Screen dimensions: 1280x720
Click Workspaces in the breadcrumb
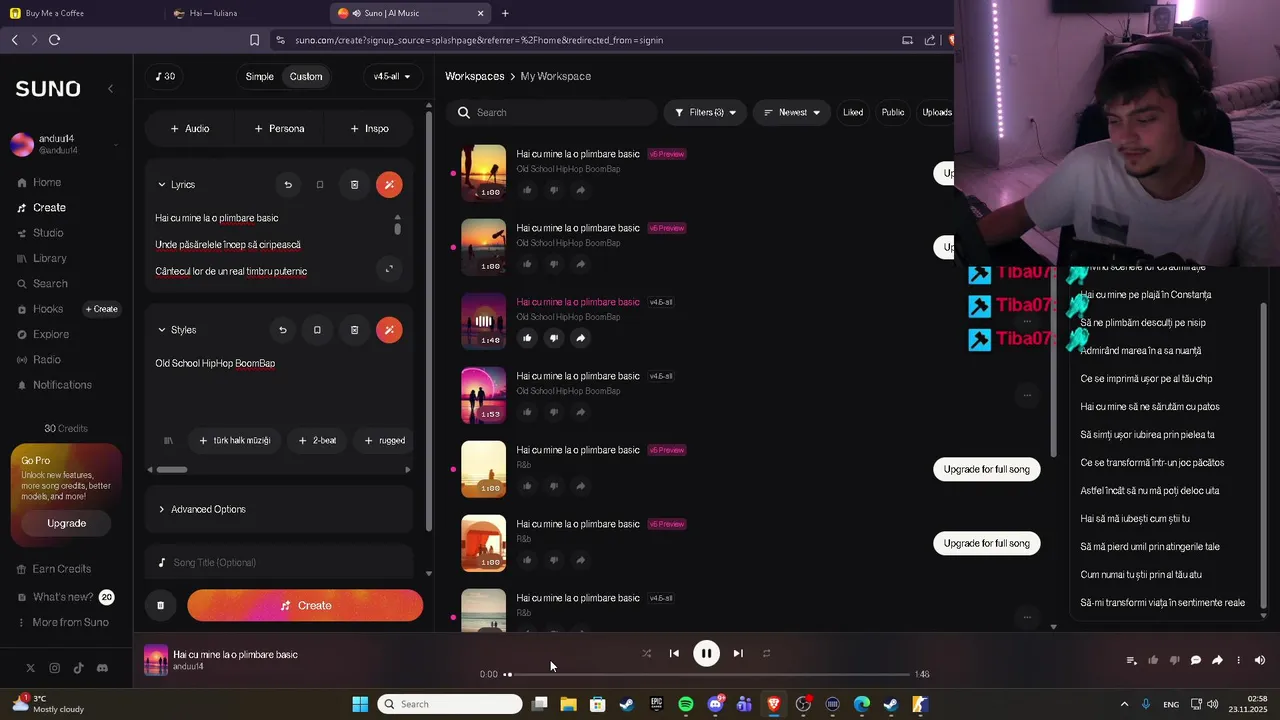pyautogui.click(x=475, y=77)
